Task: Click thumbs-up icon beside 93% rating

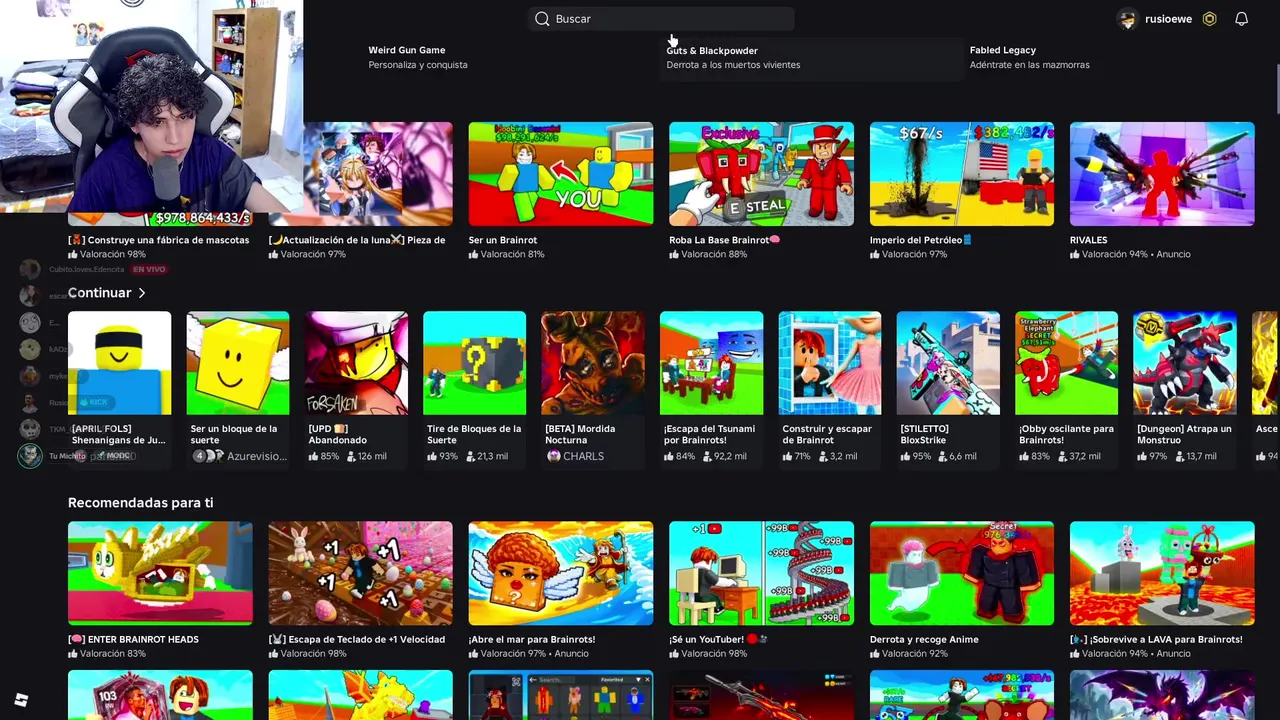Action: pos(432,456)
